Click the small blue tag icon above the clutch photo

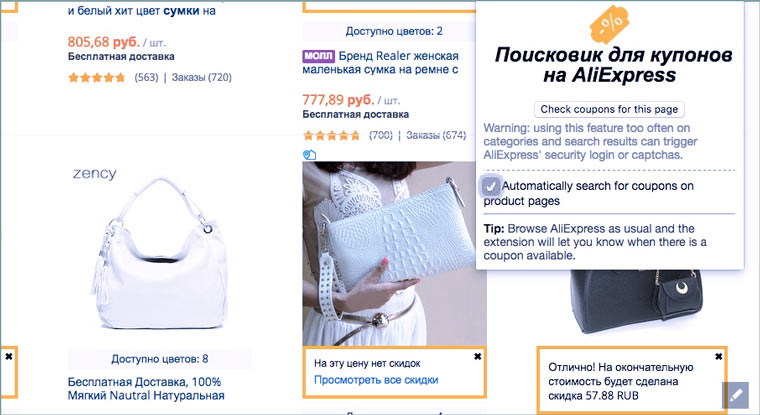coord(309,154)
